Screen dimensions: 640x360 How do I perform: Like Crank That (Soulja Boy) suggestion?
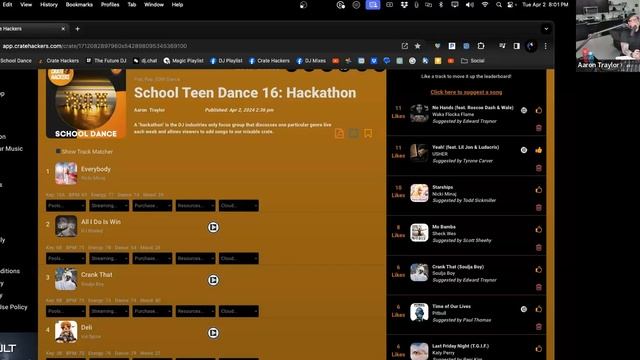(539, 269)
